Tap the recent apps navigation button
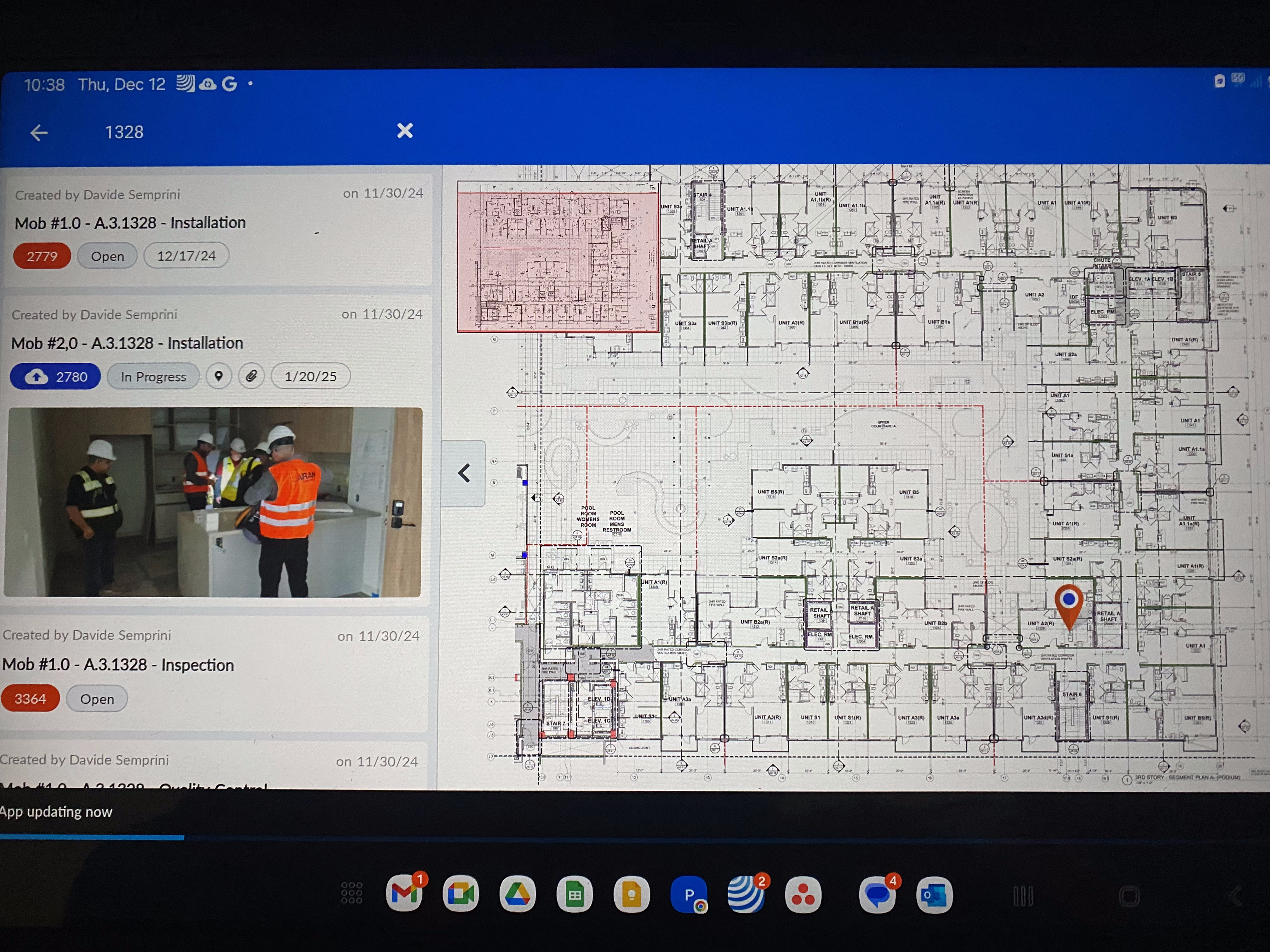 [1023, 896]
